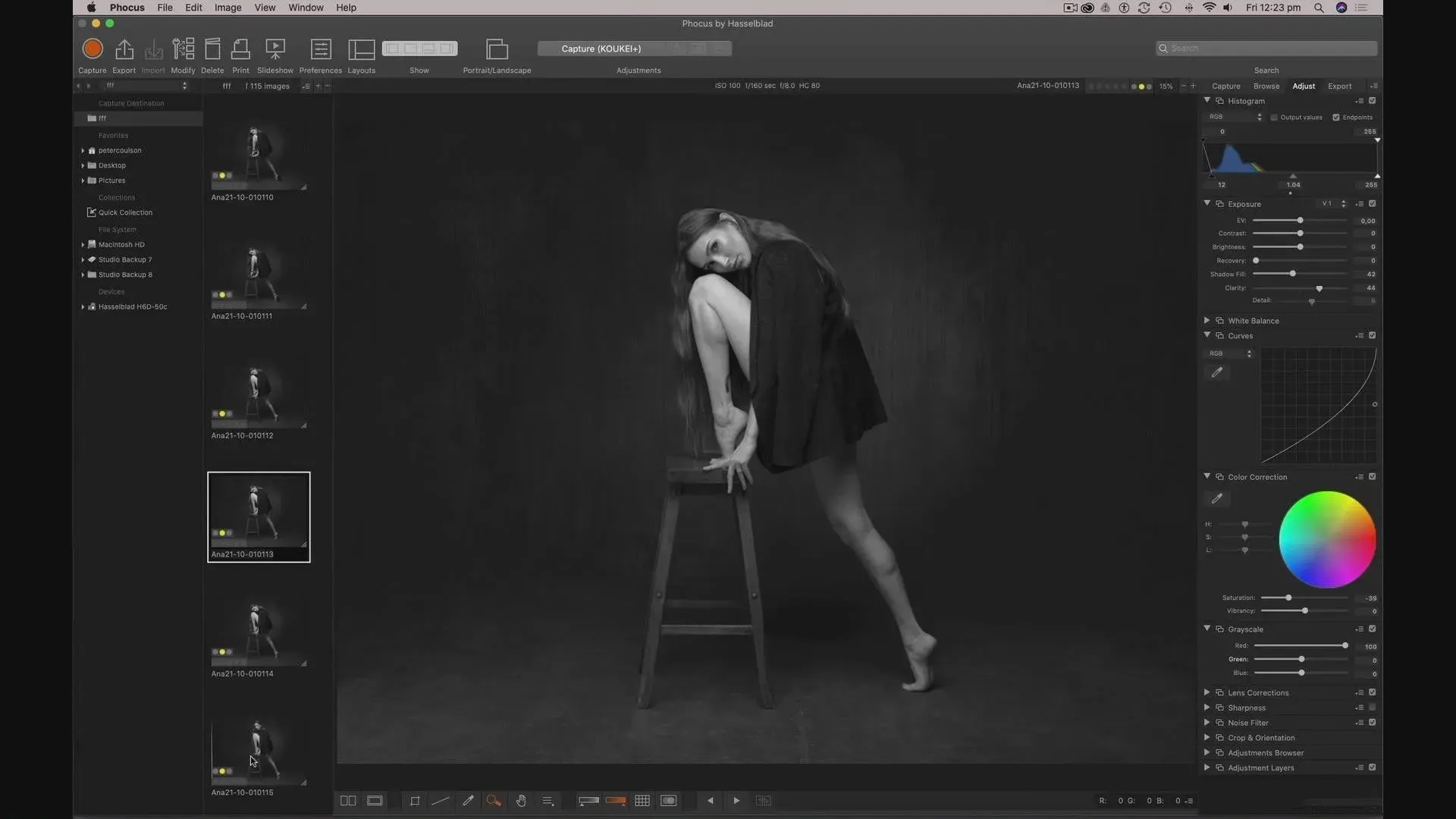Uncheck the Endpoints checkbox
The height and width of the screenshot is (819, 1456).
pos(1336,118)
